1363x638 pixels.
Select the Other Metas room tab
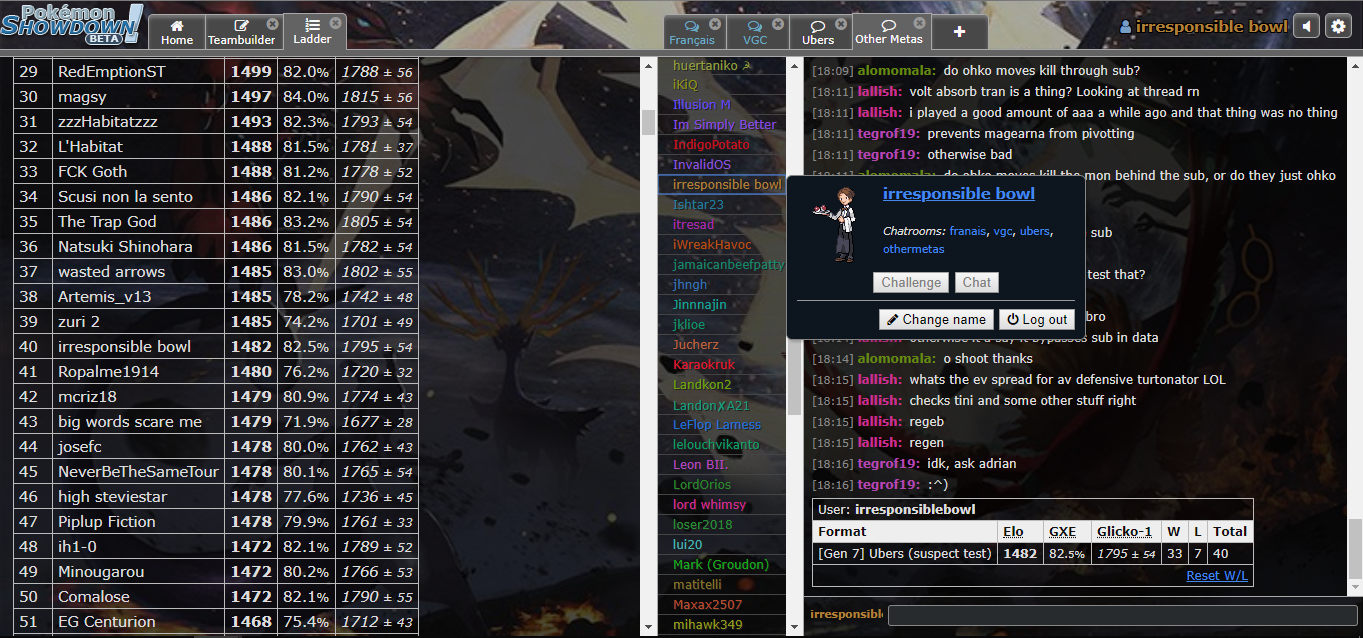click(x=889, y=31)
